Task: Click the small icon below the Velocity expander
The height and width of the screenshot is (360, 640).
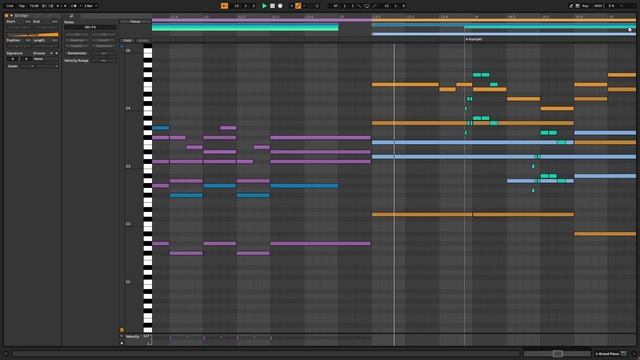Action: [122, 343]
